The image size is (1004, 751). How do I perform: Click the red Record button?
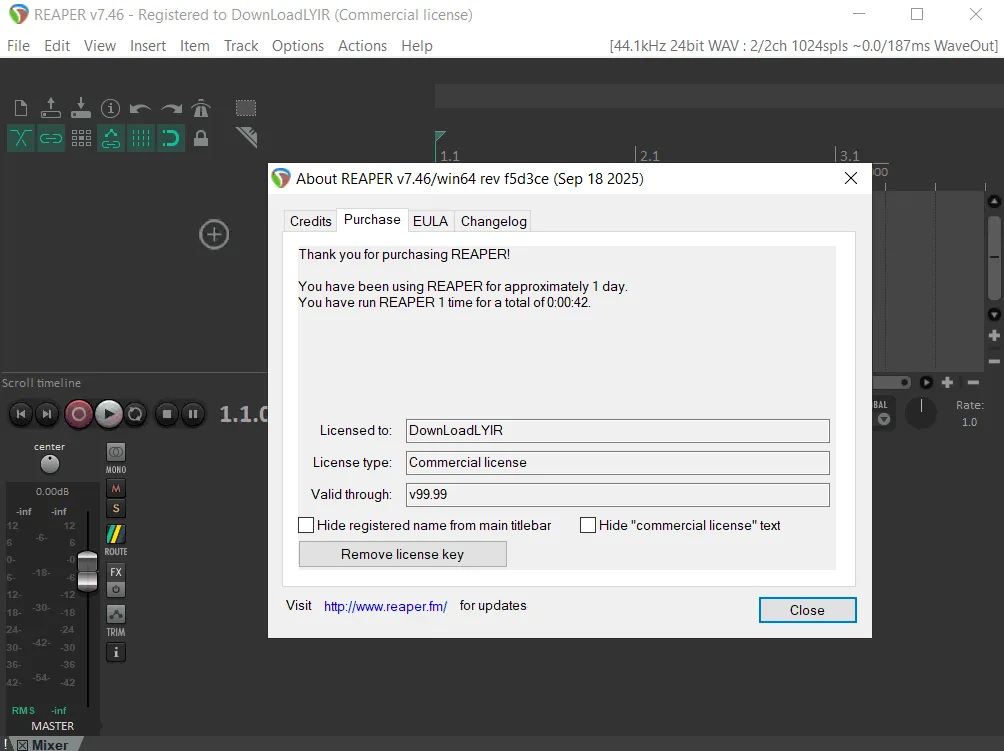79,414
